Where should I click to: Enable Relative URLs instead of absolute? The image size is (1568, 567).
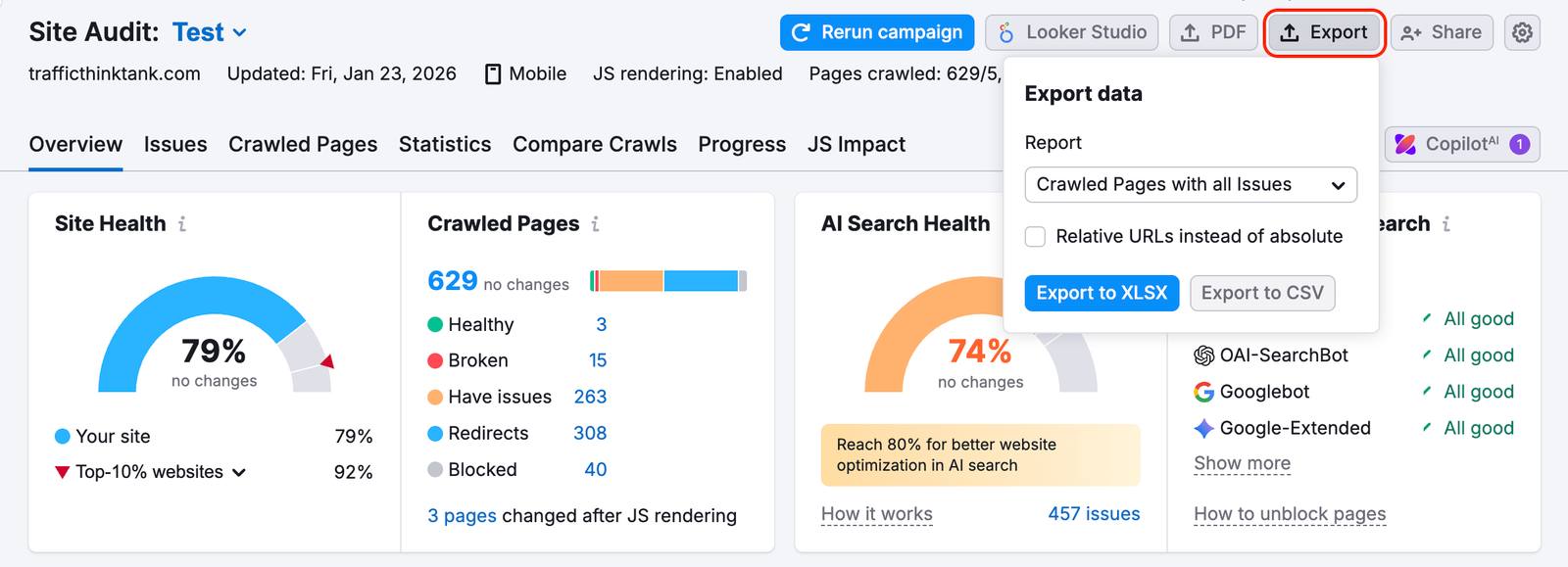[1035, 236]
